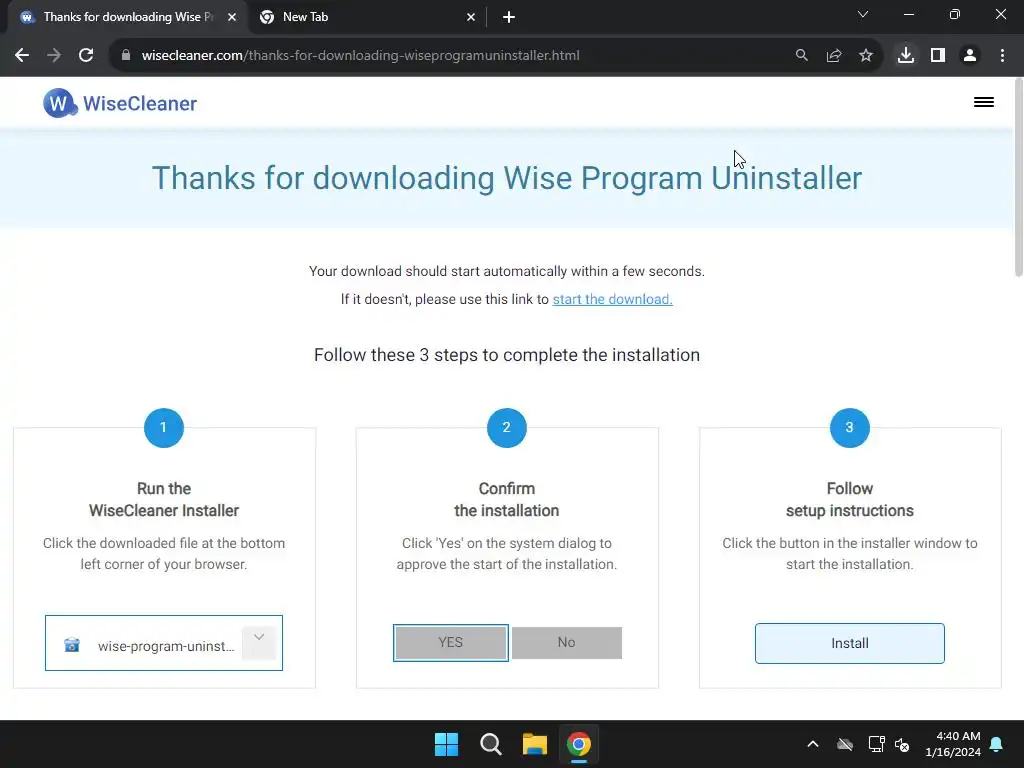Image resolution: width=1024 pixels, height=768 pixels.
Task: Share this page icon in address bar
Action: [834, 56]
